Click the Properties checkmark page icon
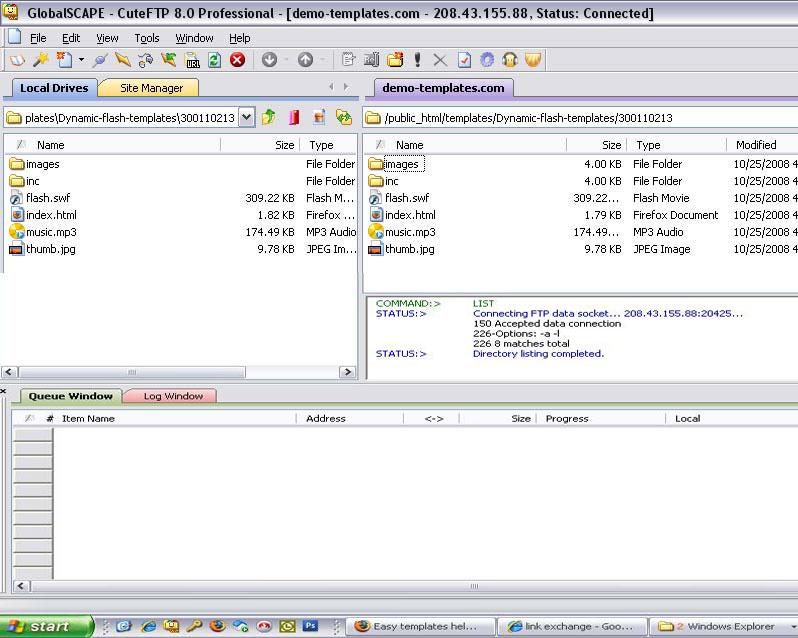The width and height of the screenshot is (798, 638). pos(464,60)
